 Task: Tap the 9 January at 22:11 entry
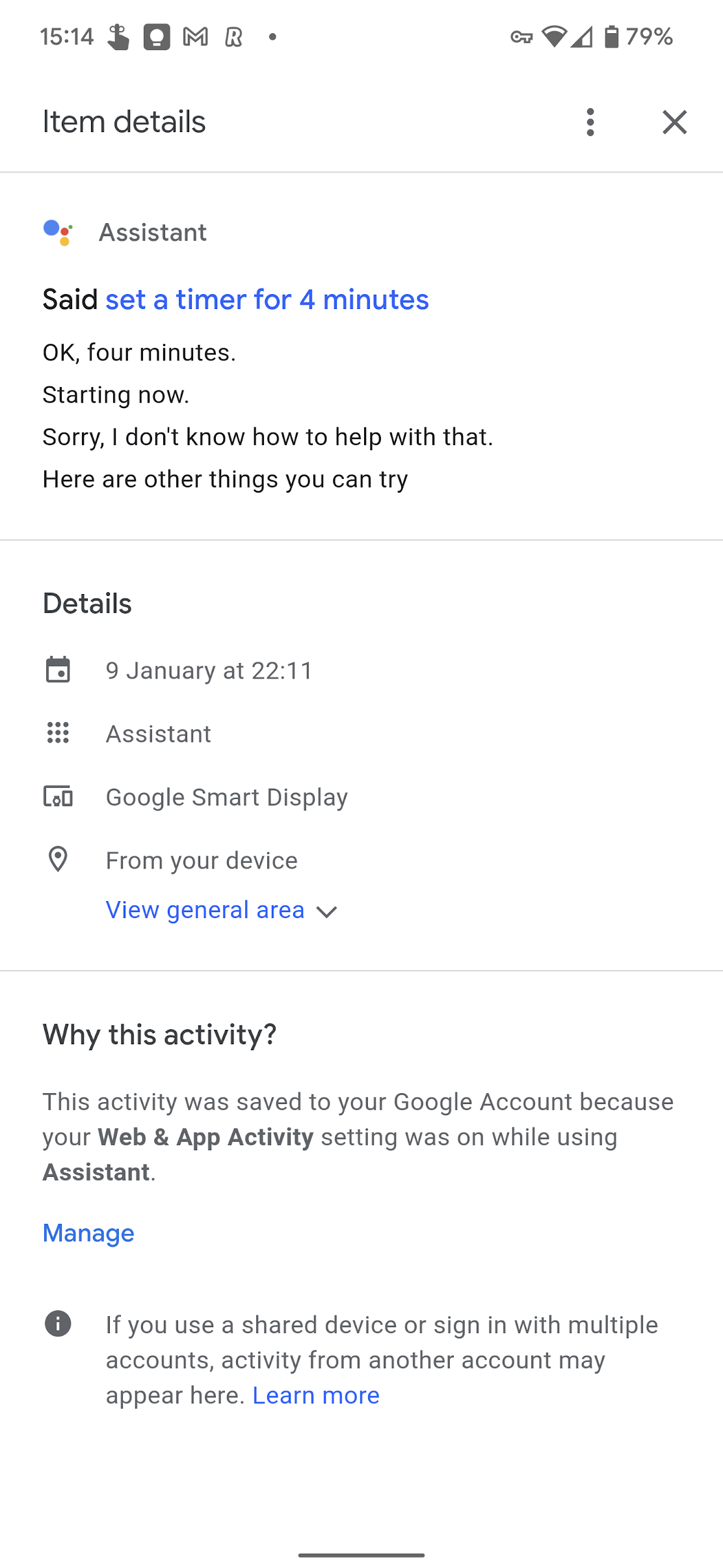(209, 671)
